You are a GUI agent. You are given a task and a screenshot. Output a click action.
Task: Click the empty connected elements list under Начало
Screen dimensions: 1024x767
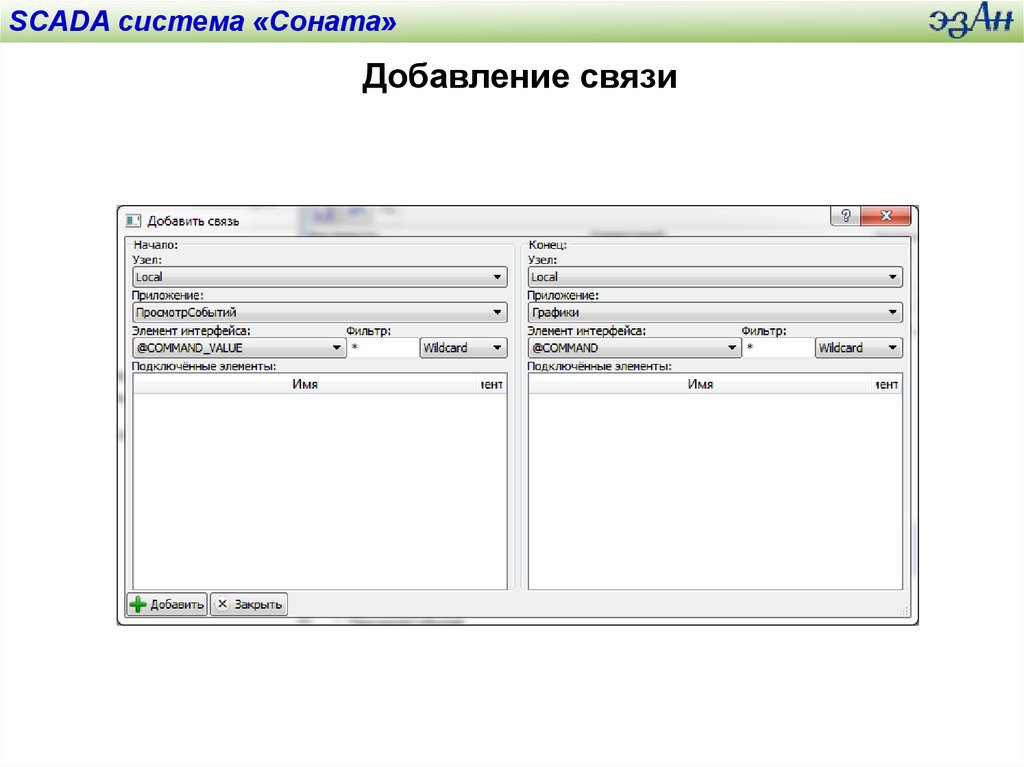click(319, 490)
